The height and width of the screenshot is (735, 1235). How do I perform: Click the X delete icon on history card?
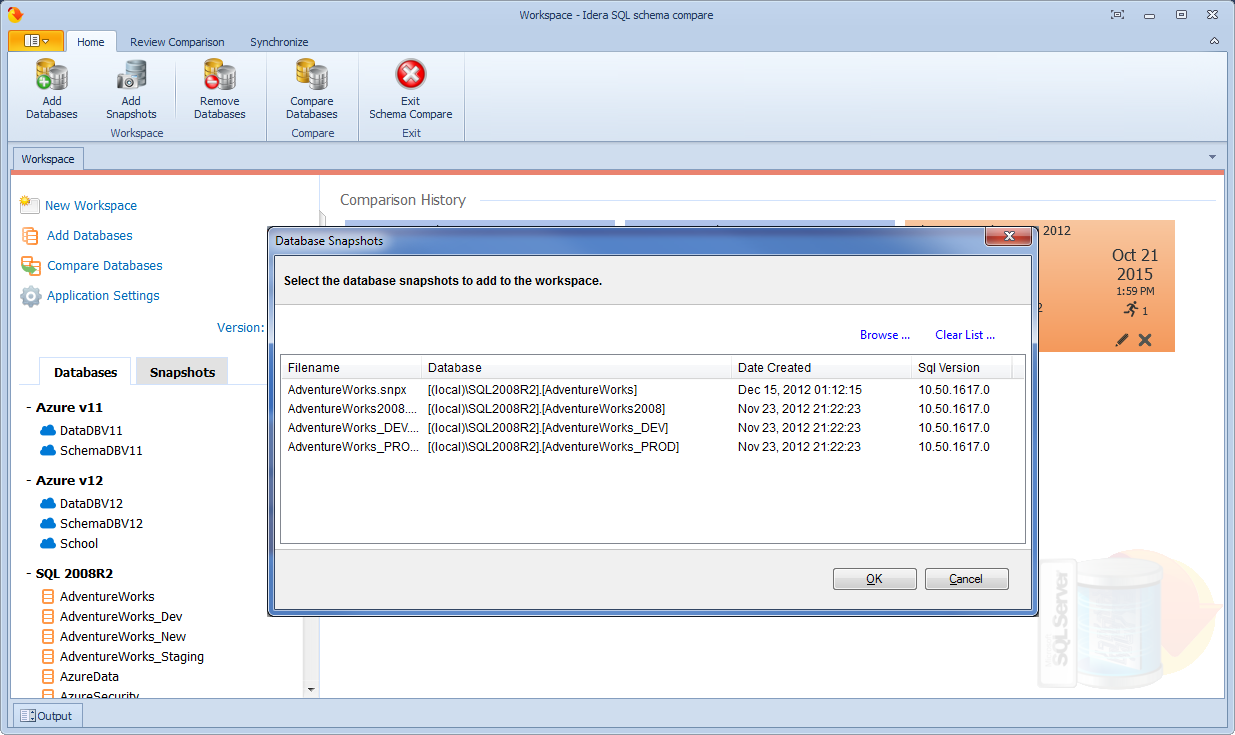(x=1145, y=340)
